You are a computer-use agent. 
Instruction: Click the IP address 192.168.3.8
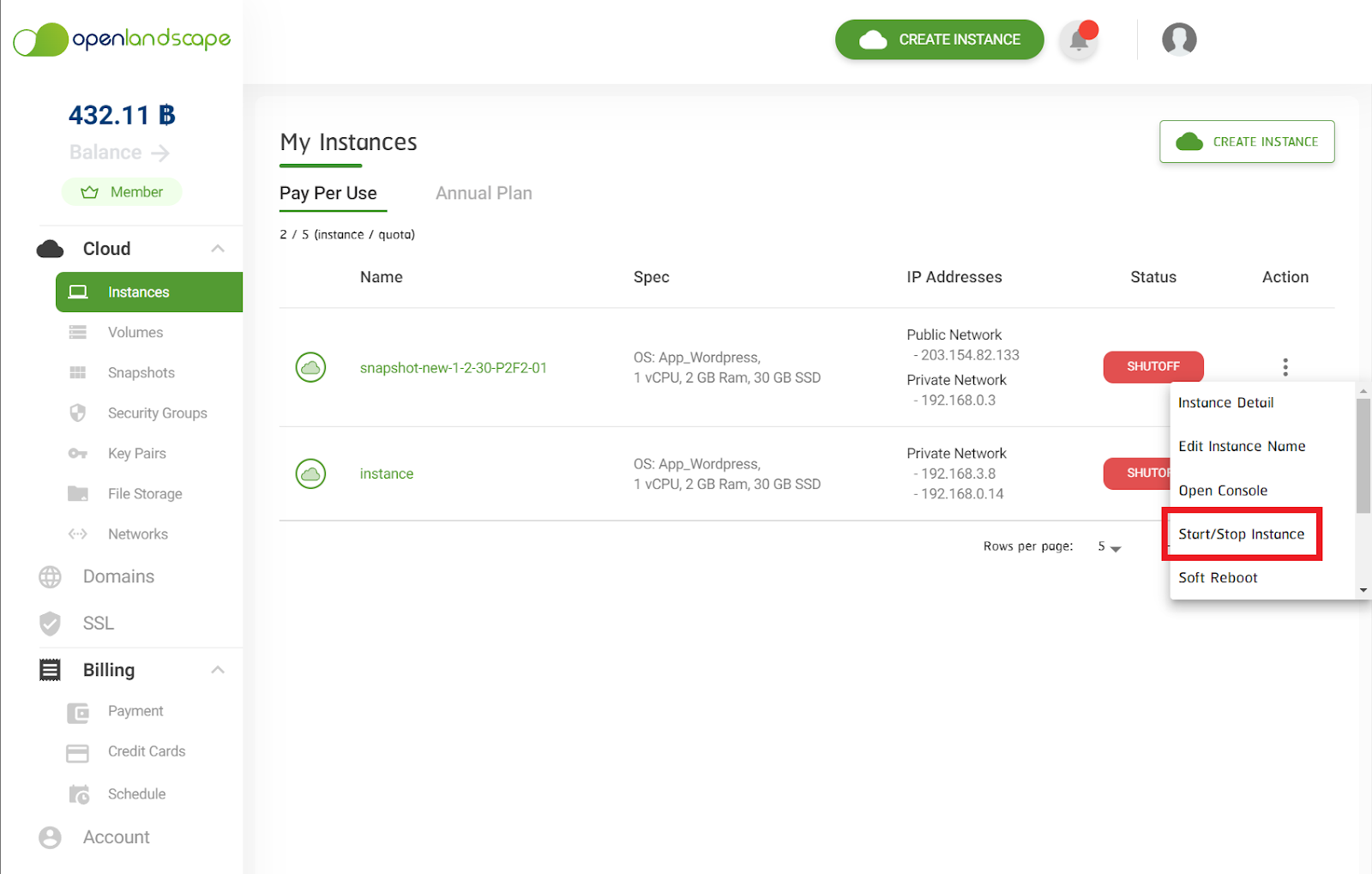[958, 473]
